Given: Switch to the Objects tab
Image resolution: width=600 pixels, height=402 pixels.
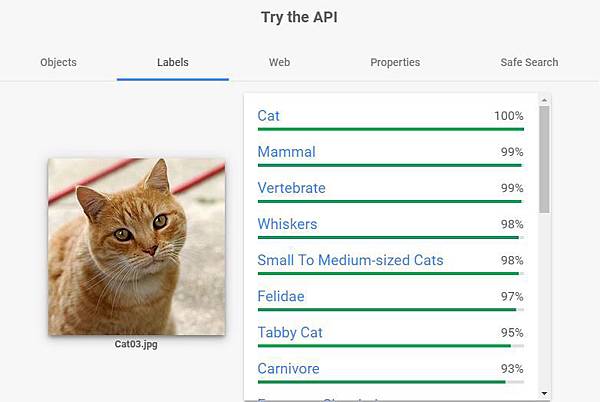Looking at the screenshot, I should click(58, 62).
